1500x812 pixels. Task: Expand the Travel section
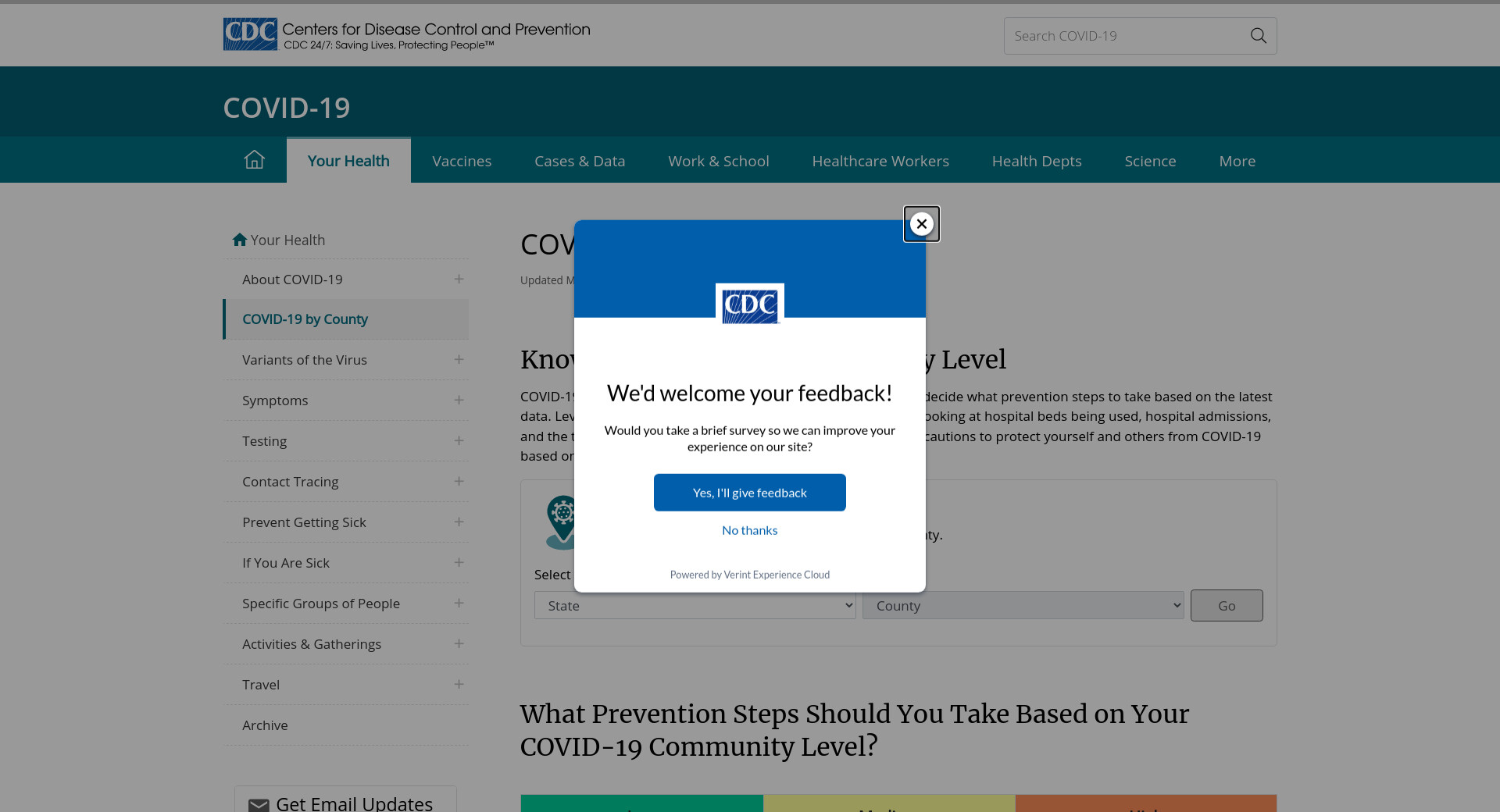459,685
